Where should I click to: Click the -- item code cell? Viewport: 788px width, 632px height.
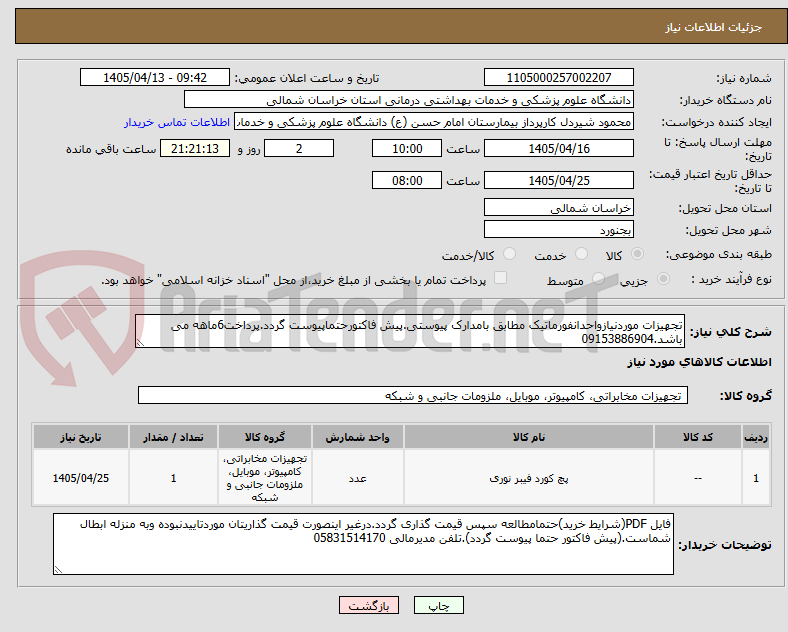click(698, 478)
